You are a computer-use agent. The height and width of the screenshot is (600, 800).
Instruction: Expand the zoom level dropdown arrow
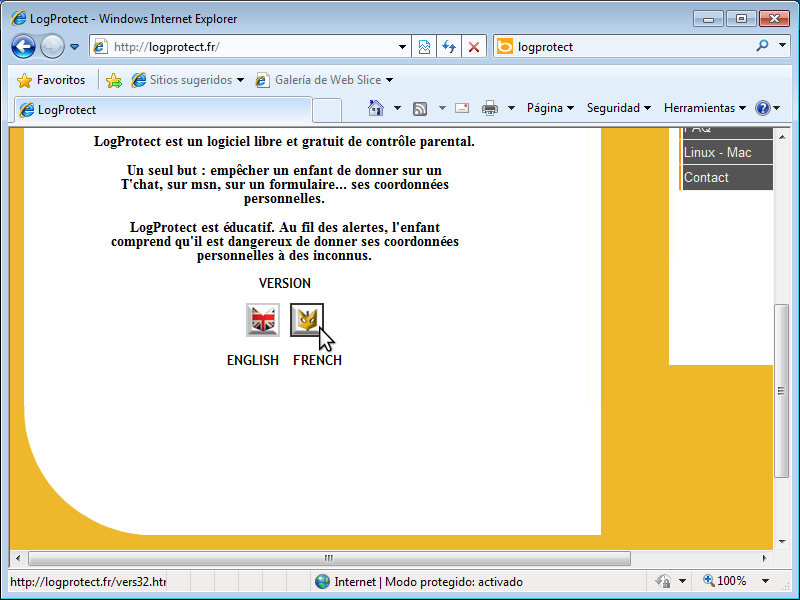(765, 581)
